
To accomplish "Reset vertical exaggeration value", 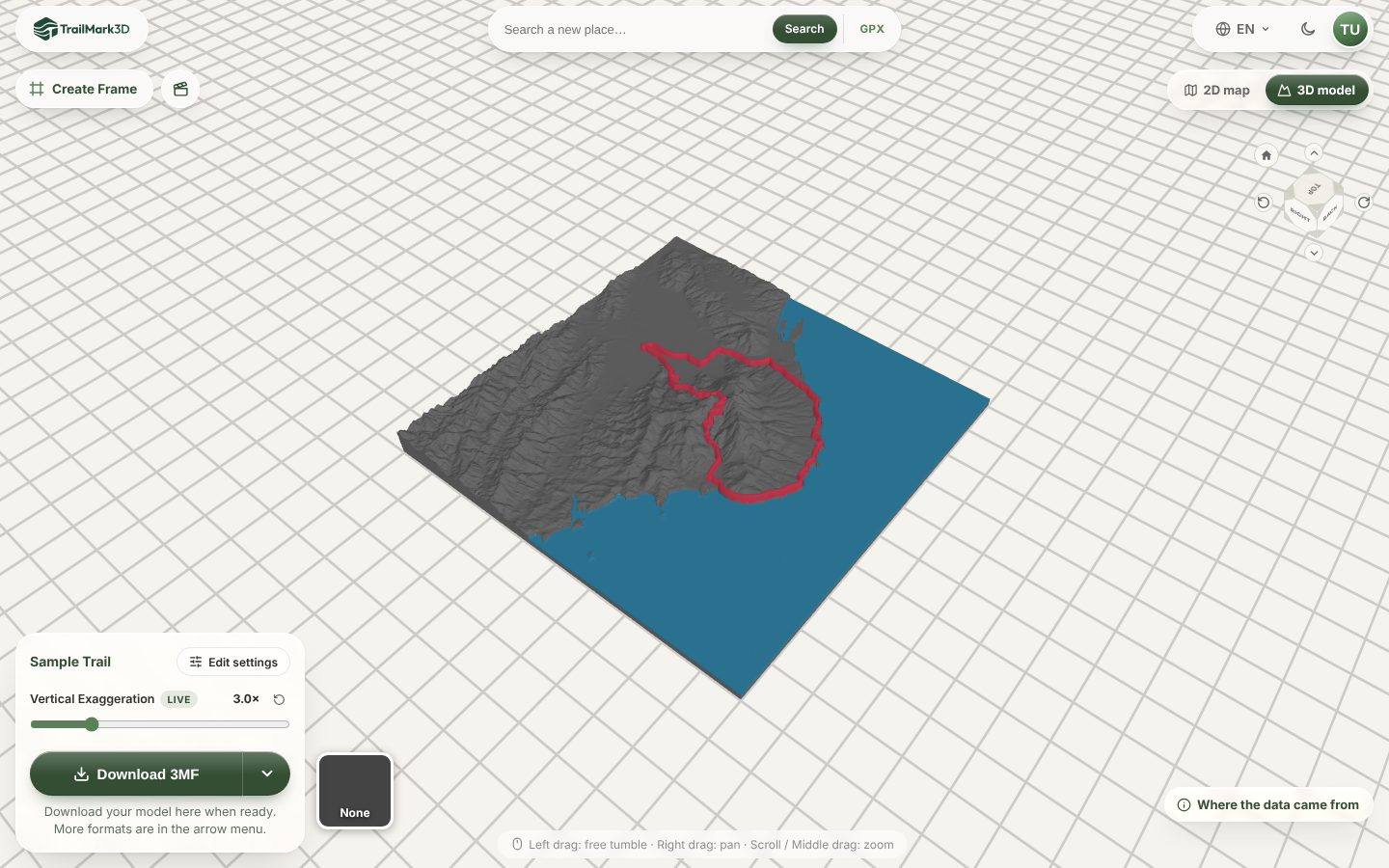I will tap(279, 699).
